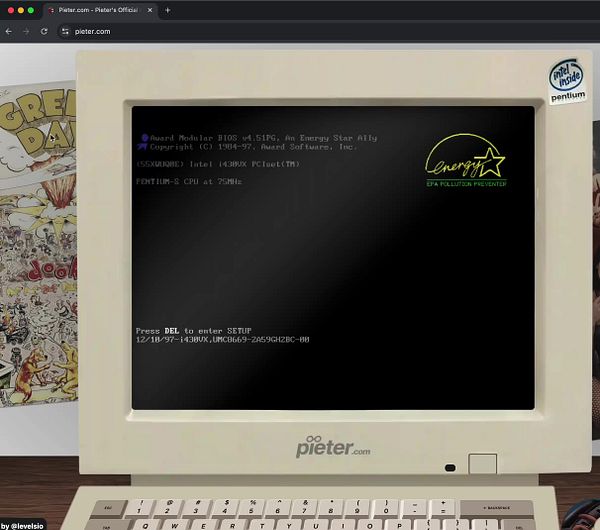Hit the 1 key on the keyboard
The width and height of the screenshot is (600, 530).
click(x=140, y=507)
